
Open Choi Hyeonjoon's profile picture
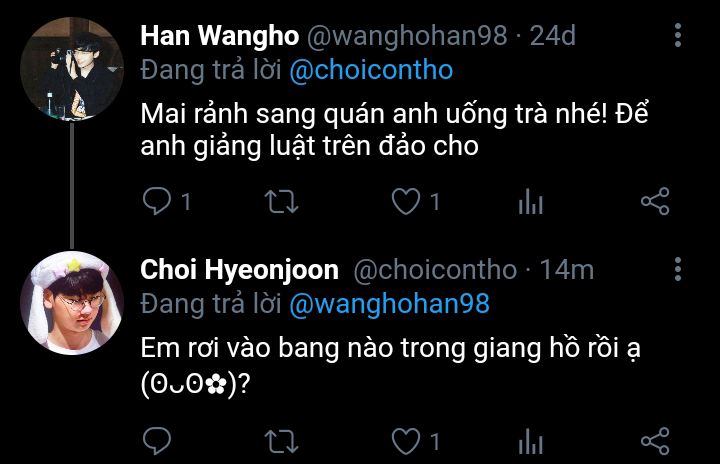coord(72,303)
